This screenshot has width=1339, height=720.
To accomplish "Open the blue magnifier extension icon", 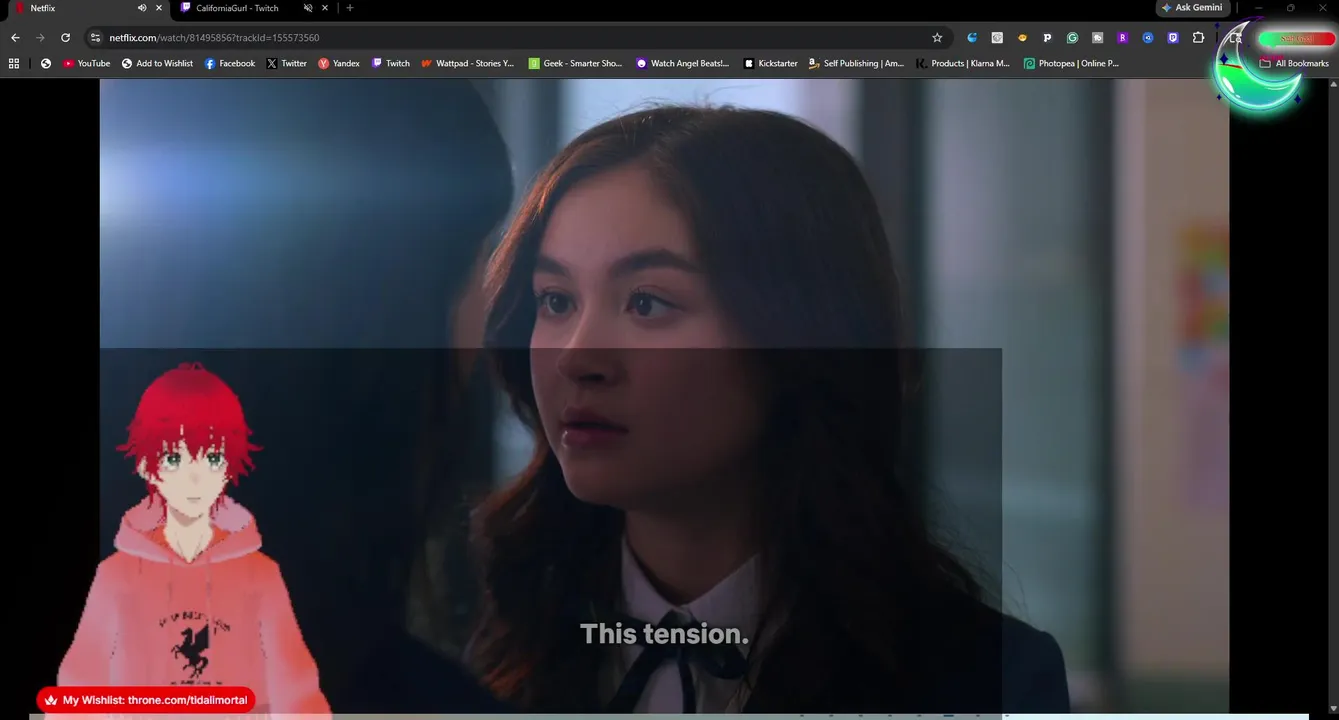I will click(1148, 38).
